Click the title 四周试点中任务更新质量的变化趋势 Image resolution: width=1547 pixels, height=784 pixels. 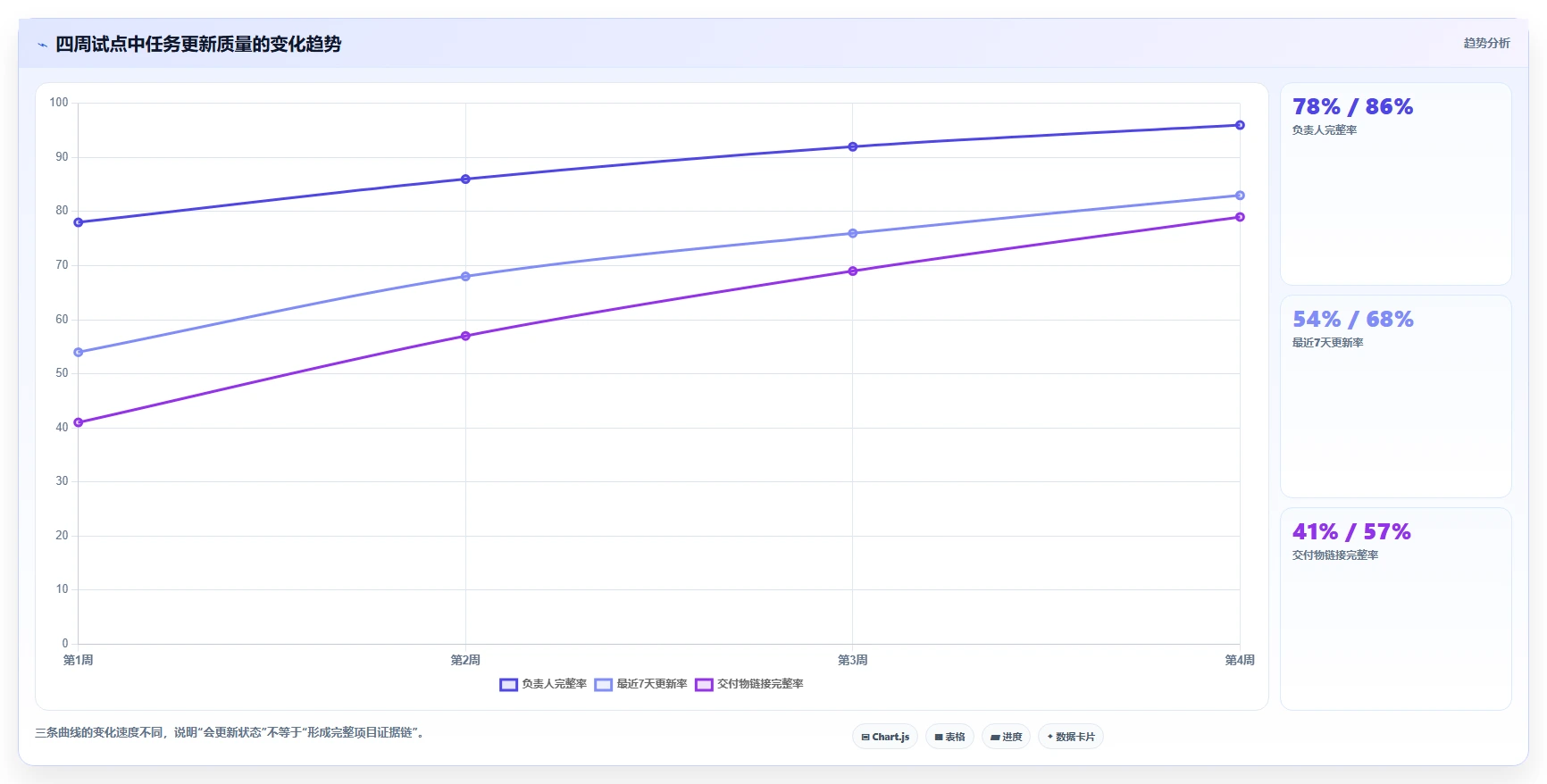pyautogui.click(x=198, y=44)
